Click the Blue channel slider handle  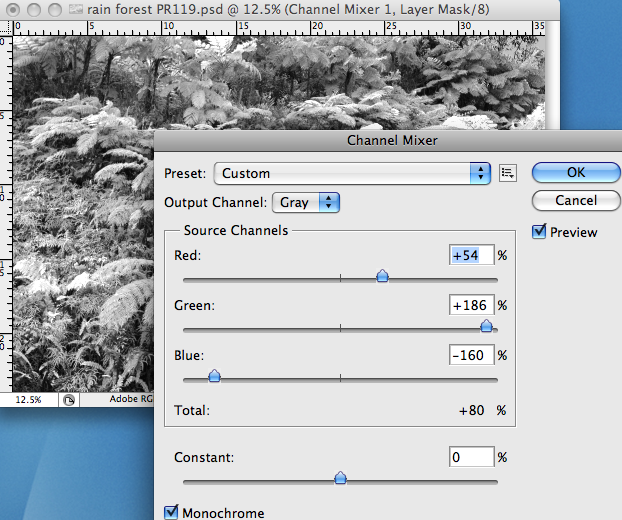(x=213, y=377)
